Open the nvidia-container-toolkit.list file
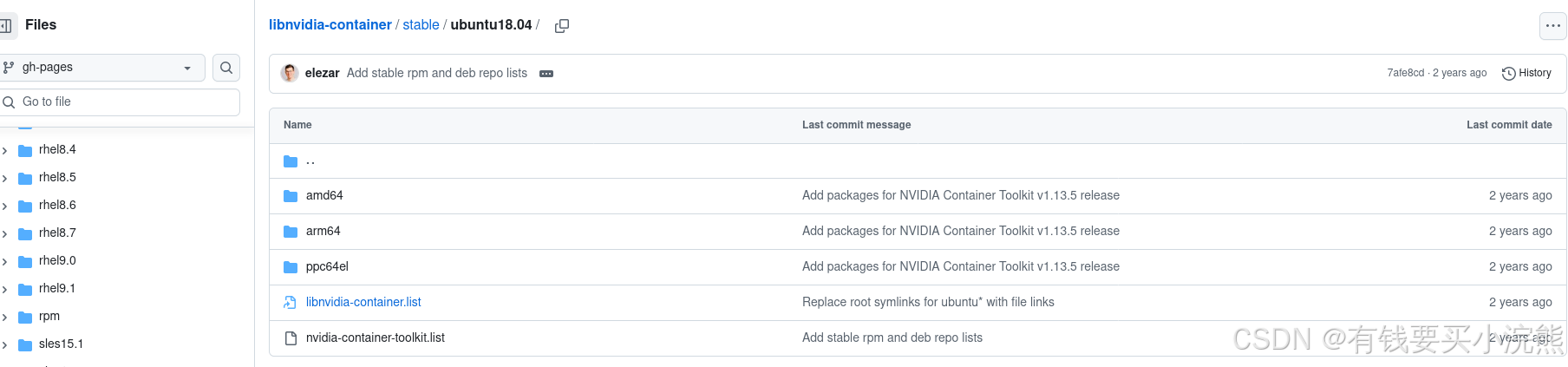Screen dimensions: 1568x367 click(x=375, y=338)
